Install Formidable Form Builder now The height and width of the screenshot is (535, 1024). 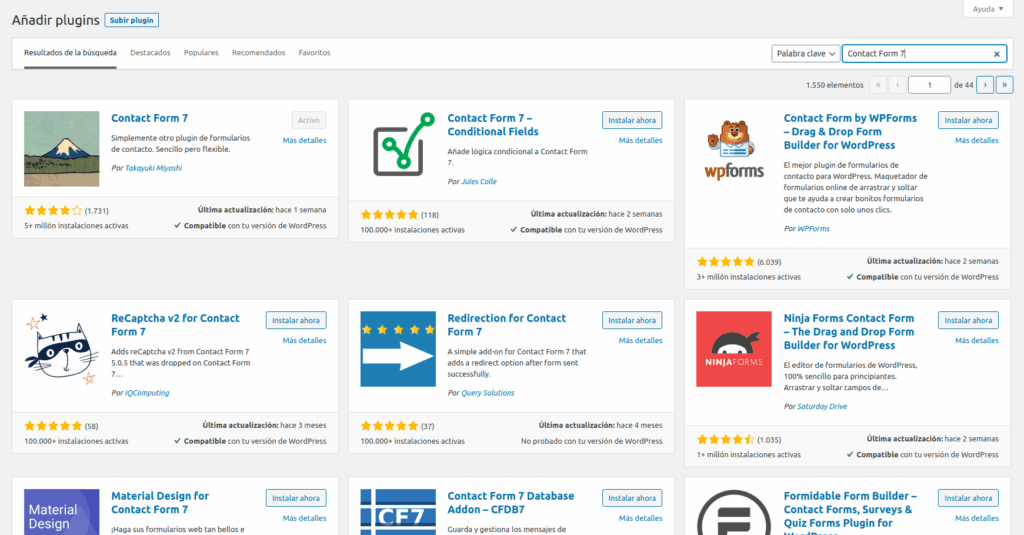tap(968, 498)
